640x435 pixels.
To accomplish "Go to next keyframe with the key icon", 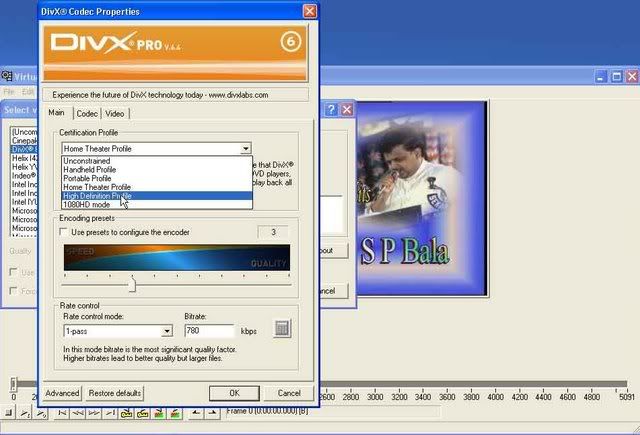I will 142,413.
